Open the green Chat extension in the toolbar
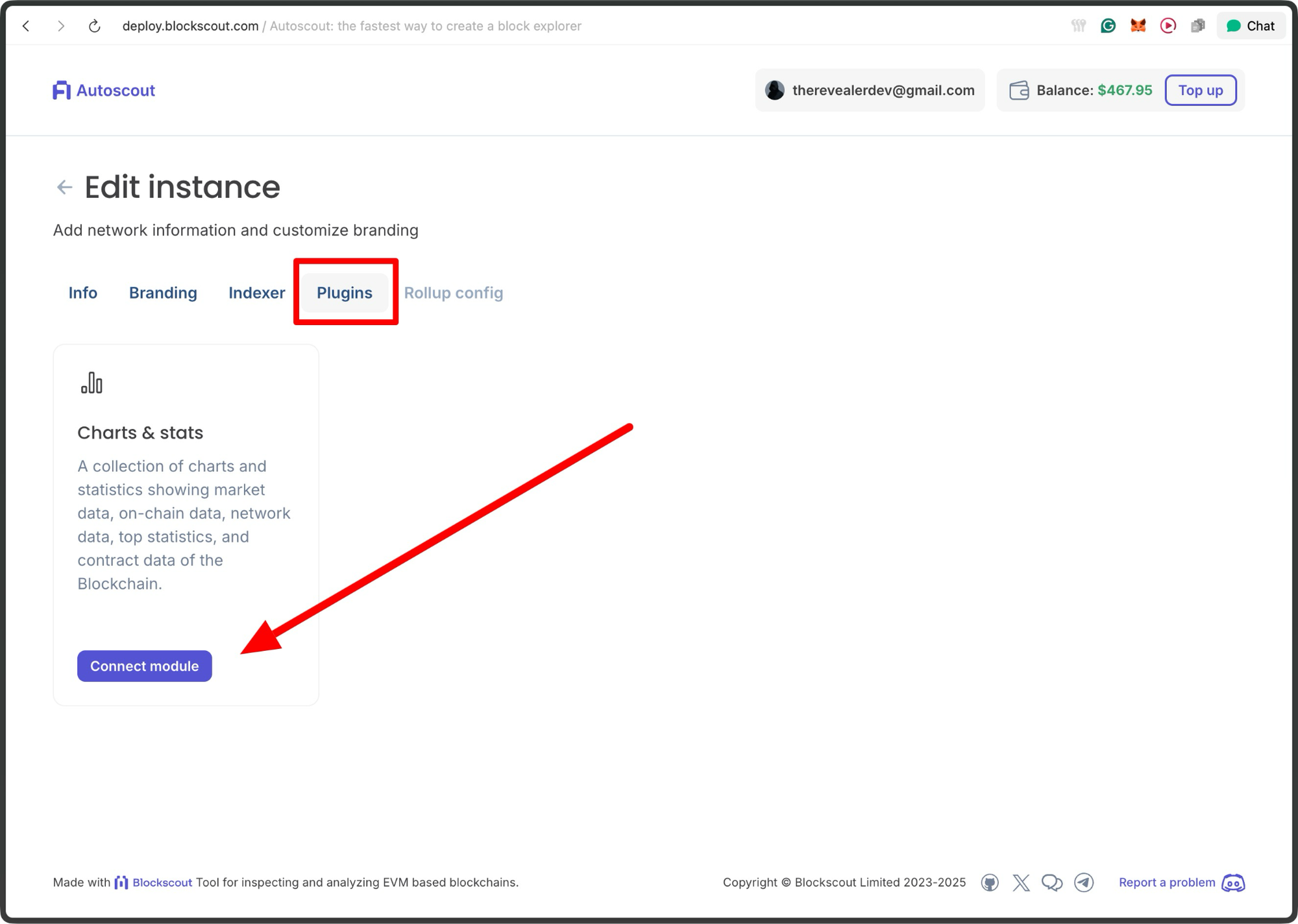The width and height of the screenshot is (1298, 924). (x=1250, y=25)
